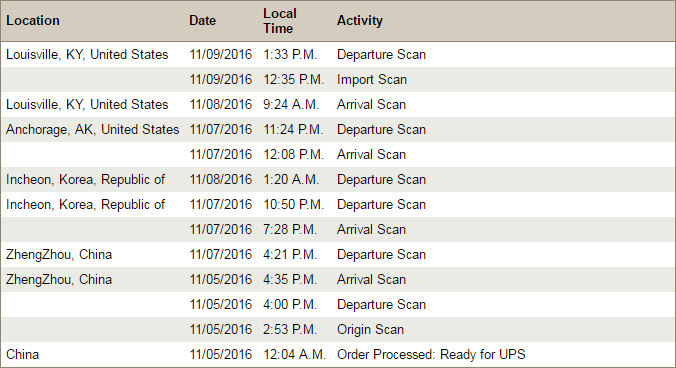Click the Origin Scan activity entry
The height and width of the screenshot is (368, 676).
pos(370,330)
